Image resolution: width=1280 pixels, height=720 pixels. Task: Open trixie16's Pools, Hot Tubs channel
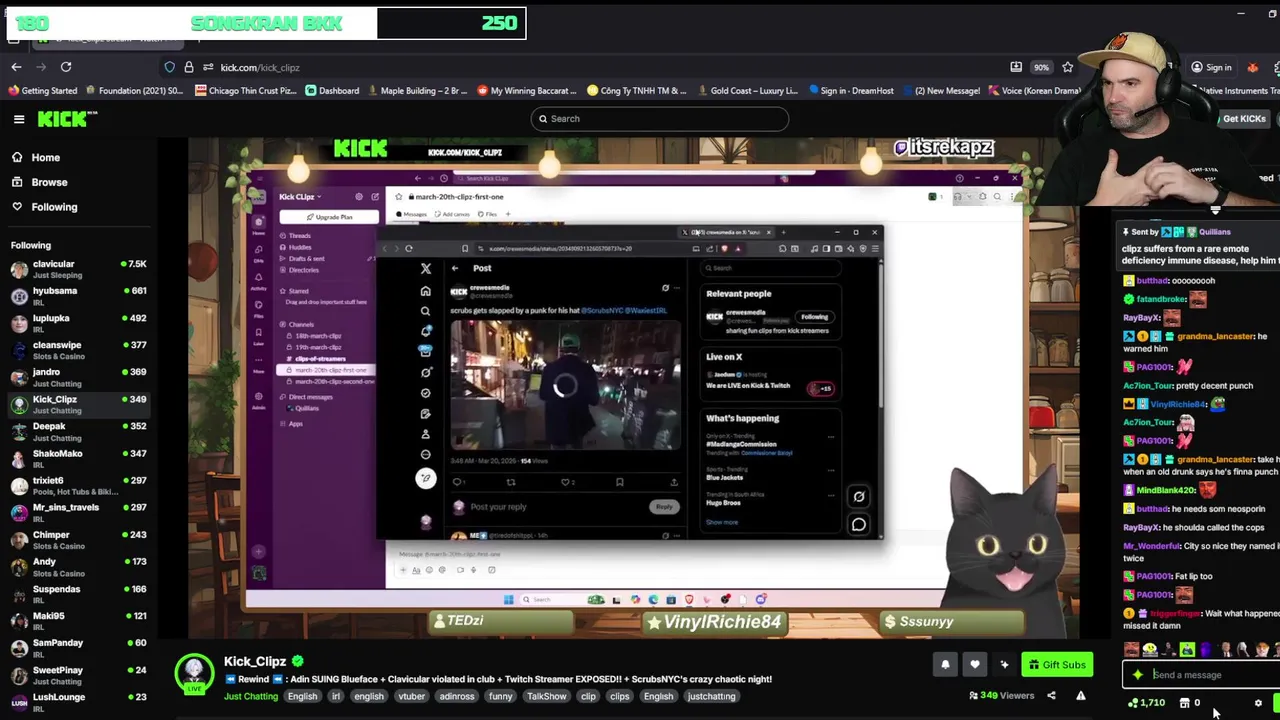click(78, 485)
